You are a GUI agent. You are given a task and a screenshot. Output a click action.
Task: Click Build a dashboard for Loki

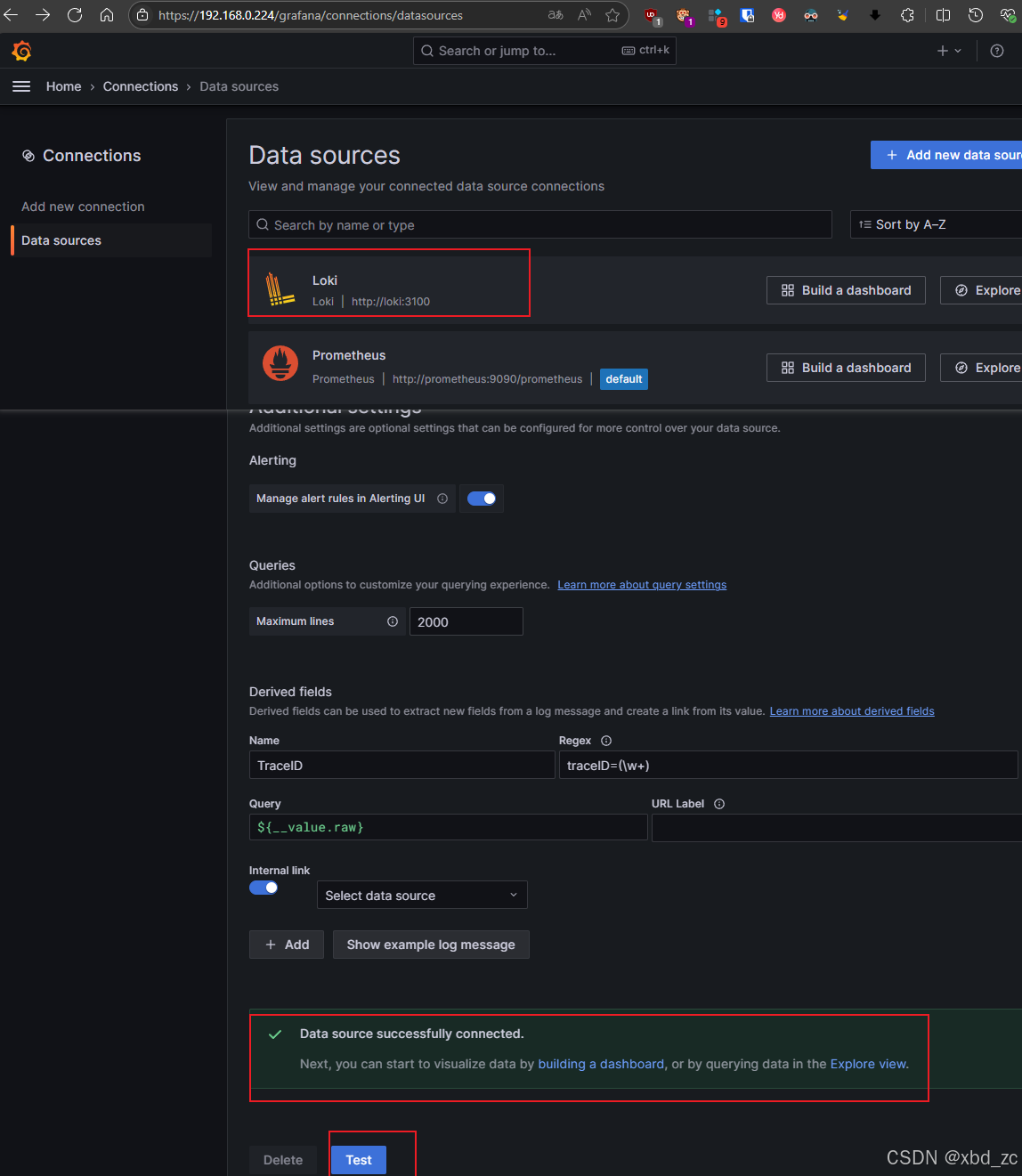(846, 290)
